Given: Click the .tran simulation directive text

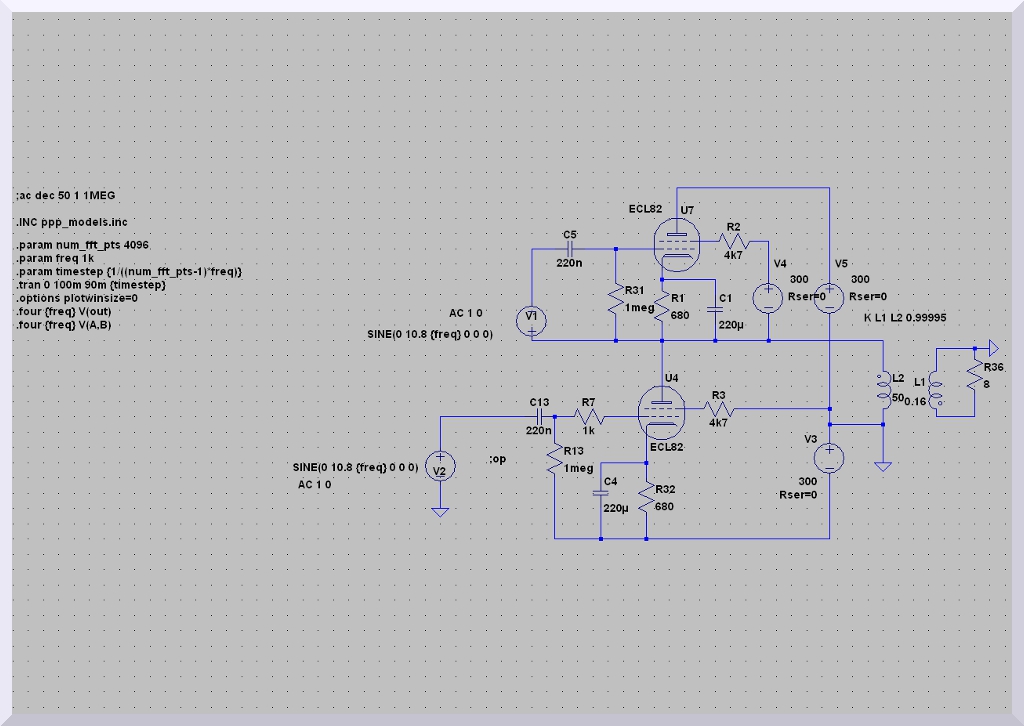Looking at the screenshot, I should pos(90,285).
